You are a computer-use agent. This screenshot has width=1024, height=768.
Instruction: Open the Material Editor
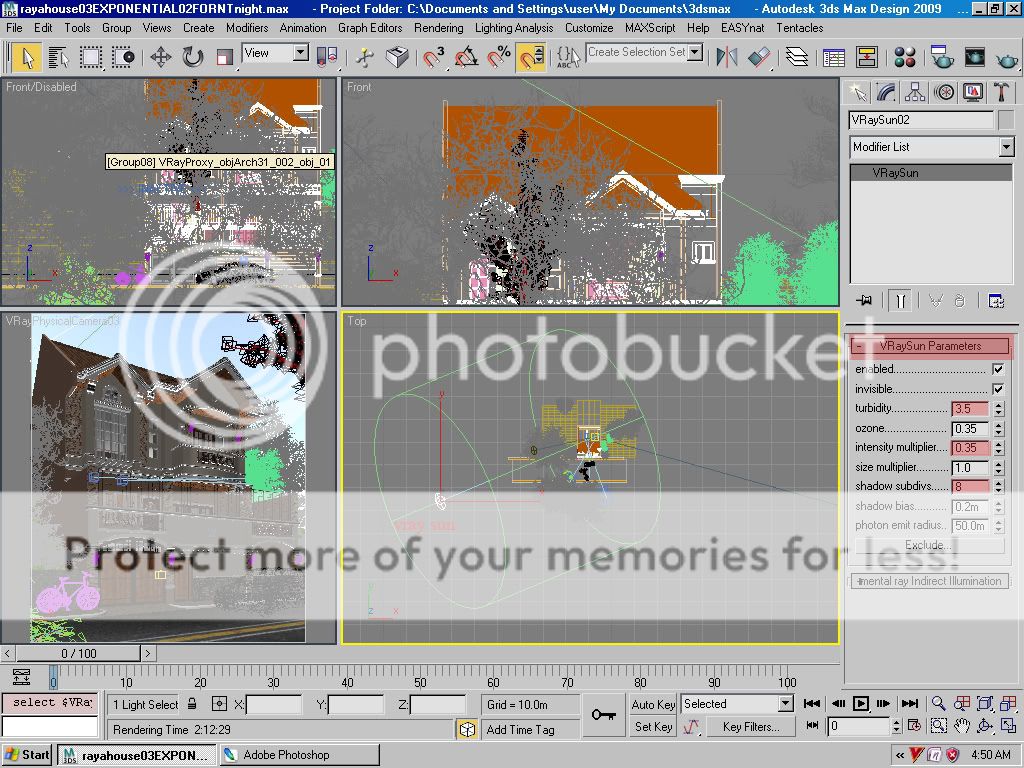coord(904,57)
